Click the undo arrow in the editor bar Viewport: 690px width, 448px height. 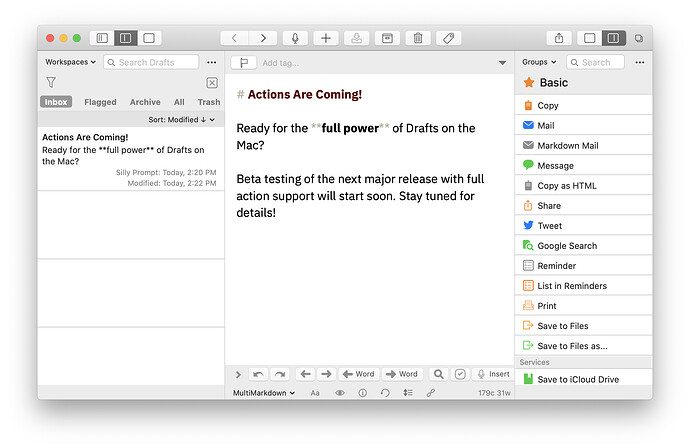(258, 374)
